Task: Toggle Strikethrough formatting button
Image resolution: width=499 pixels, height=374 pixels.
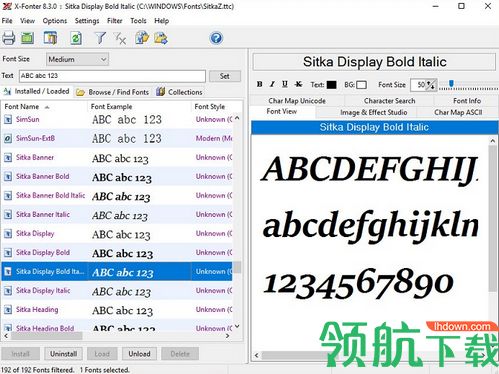Action: coord(299,84)
